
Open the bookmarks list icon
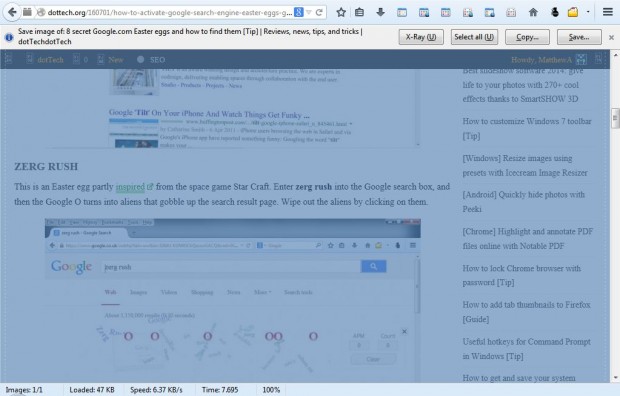coord(359,12)
